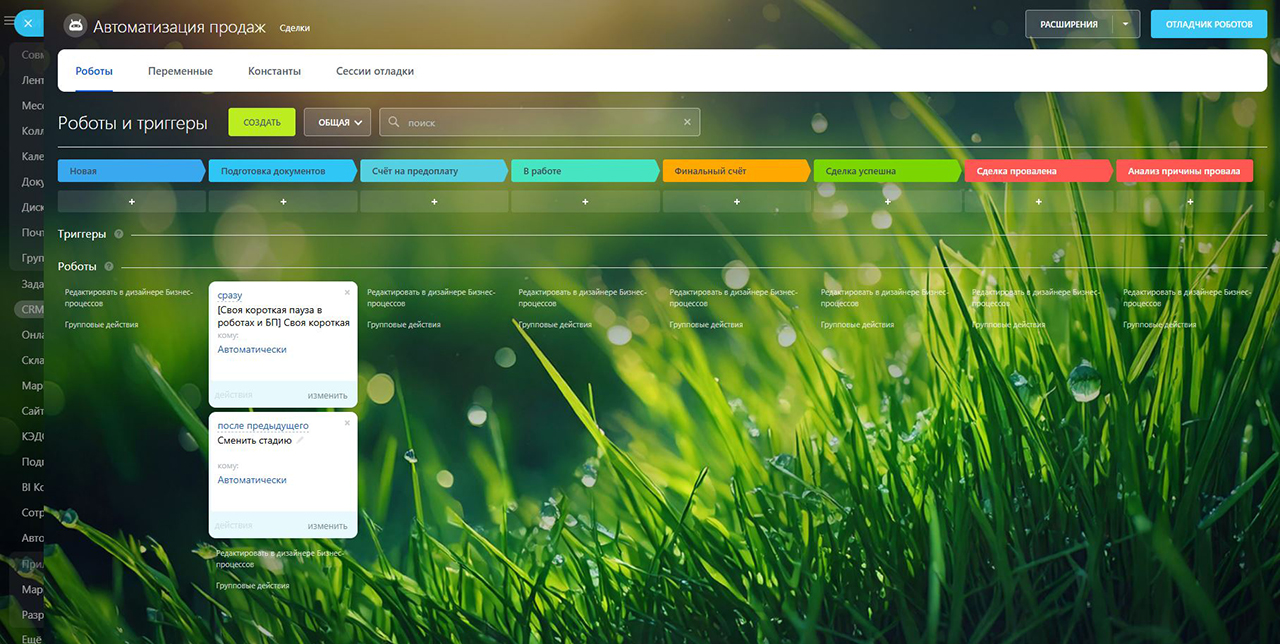Click Автоматически in the Своя короткая пауза robot
This screenshot has width=1280, height=644.
252,349
